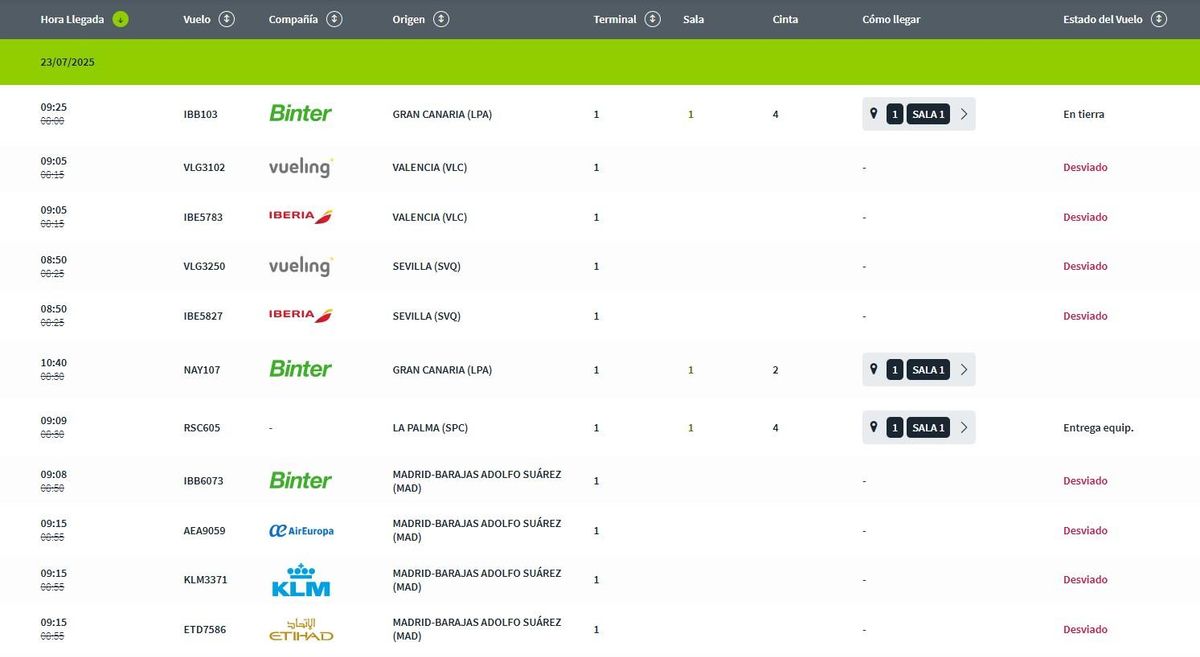Click the location pin icon for RSC605
The width and height of the screenshot is (1200, 657).
point(873,427)
